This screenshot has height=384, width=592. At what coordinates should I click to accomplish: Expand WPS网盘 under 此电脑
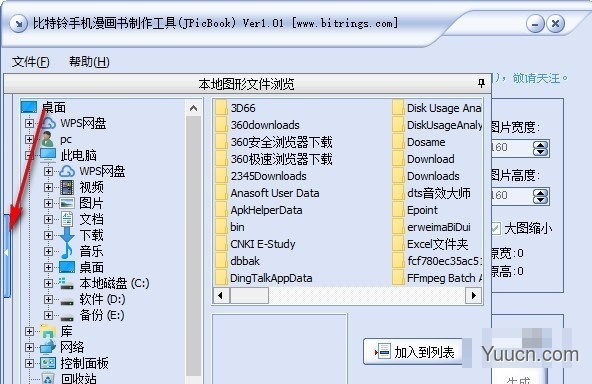tap(48, 171)
